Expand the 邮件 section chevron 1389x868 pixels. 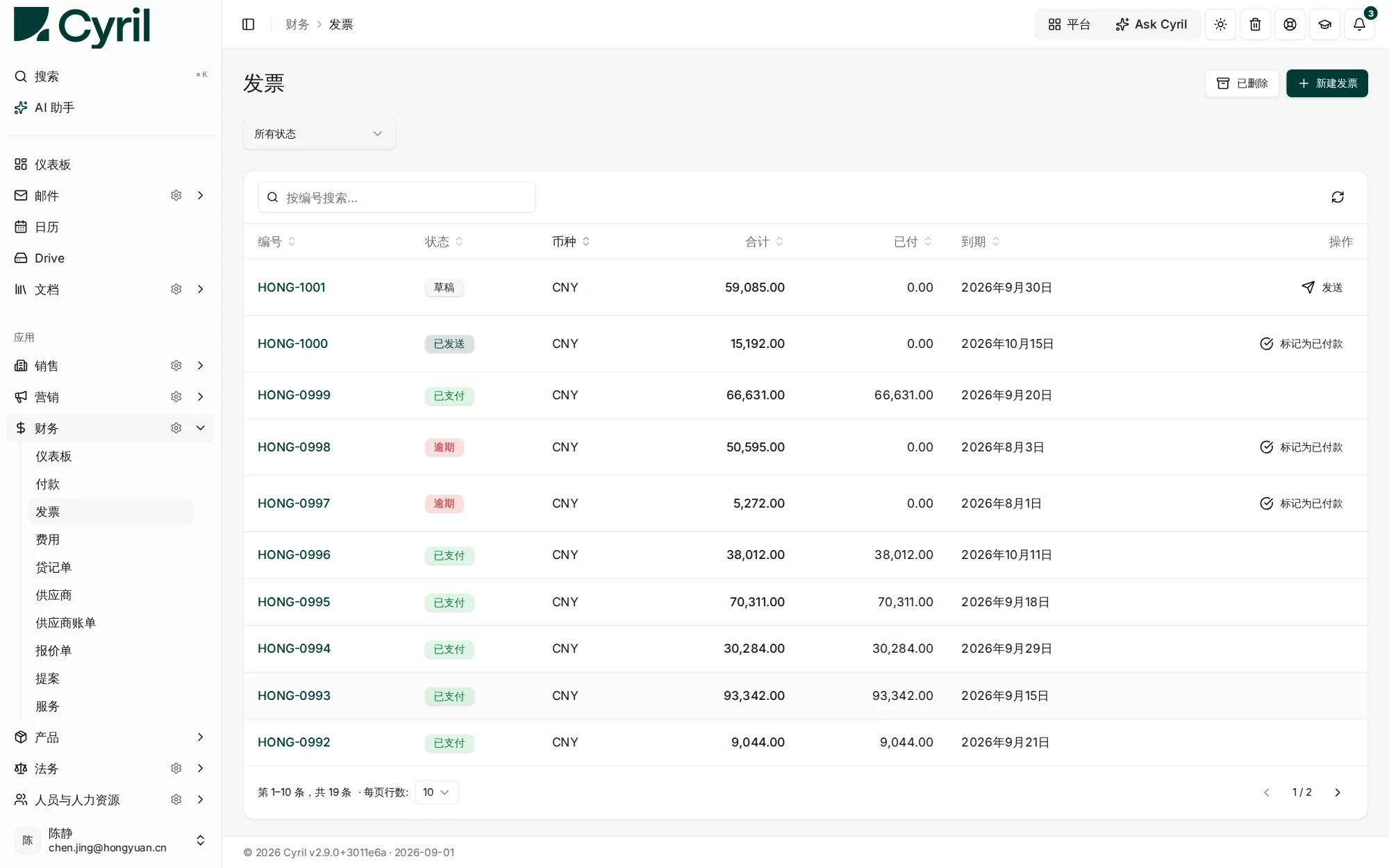201,196
